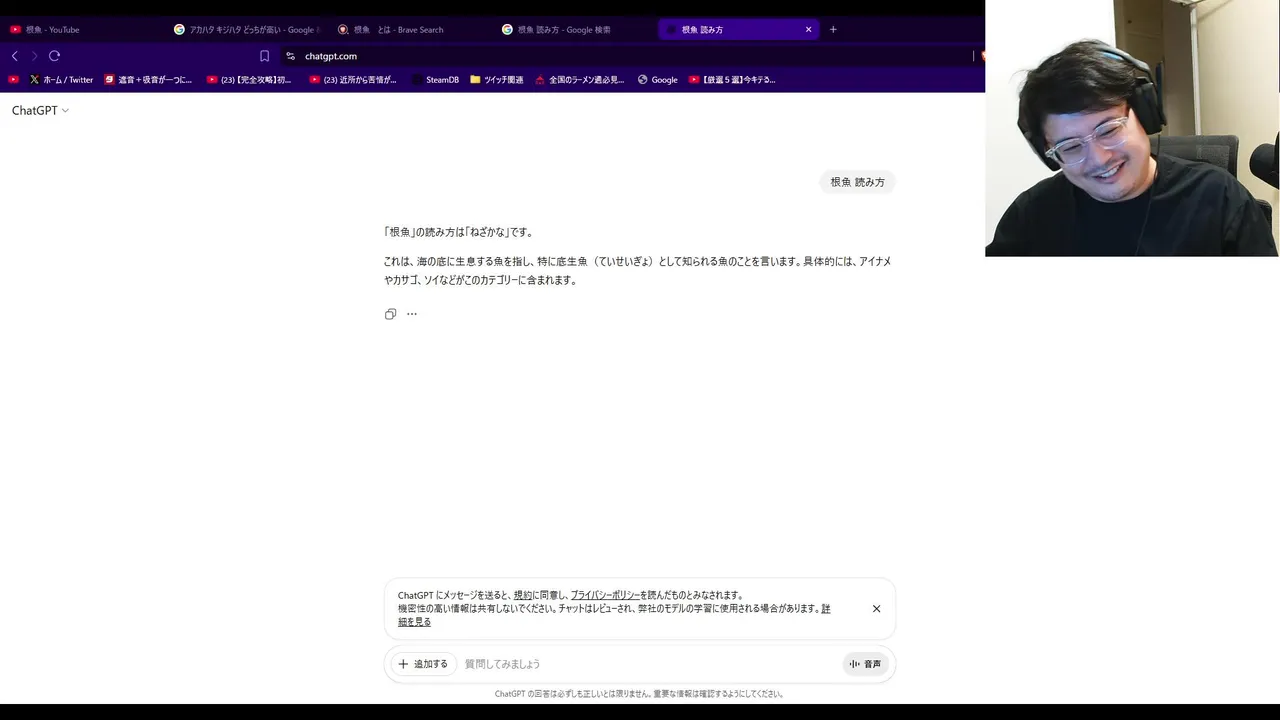Click the response line with reading ねざかな

tap(459, 232)
